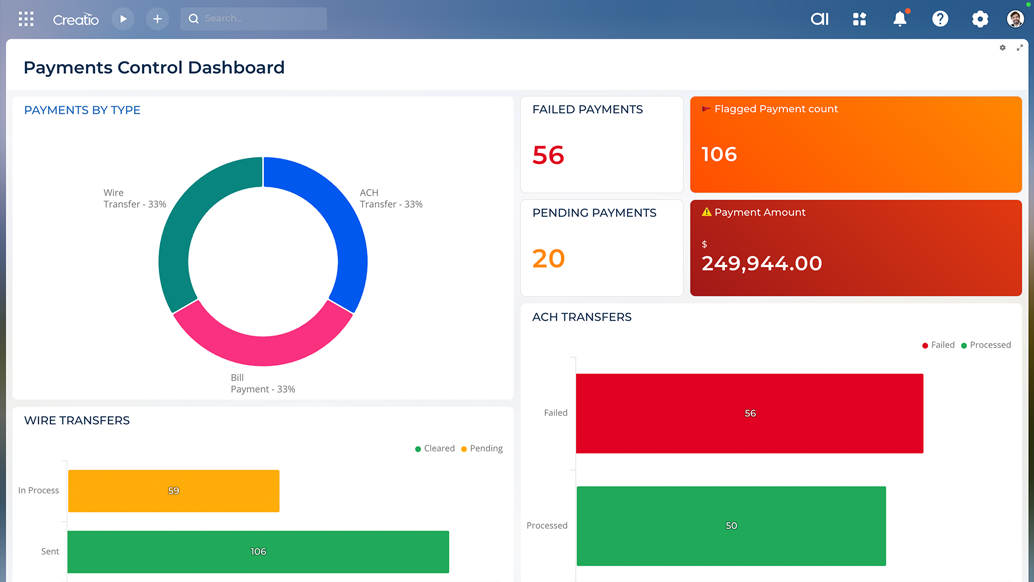Screen dimensions: 1034x582
Task: Open the Flagged Payment count tile
Action: 855,145
